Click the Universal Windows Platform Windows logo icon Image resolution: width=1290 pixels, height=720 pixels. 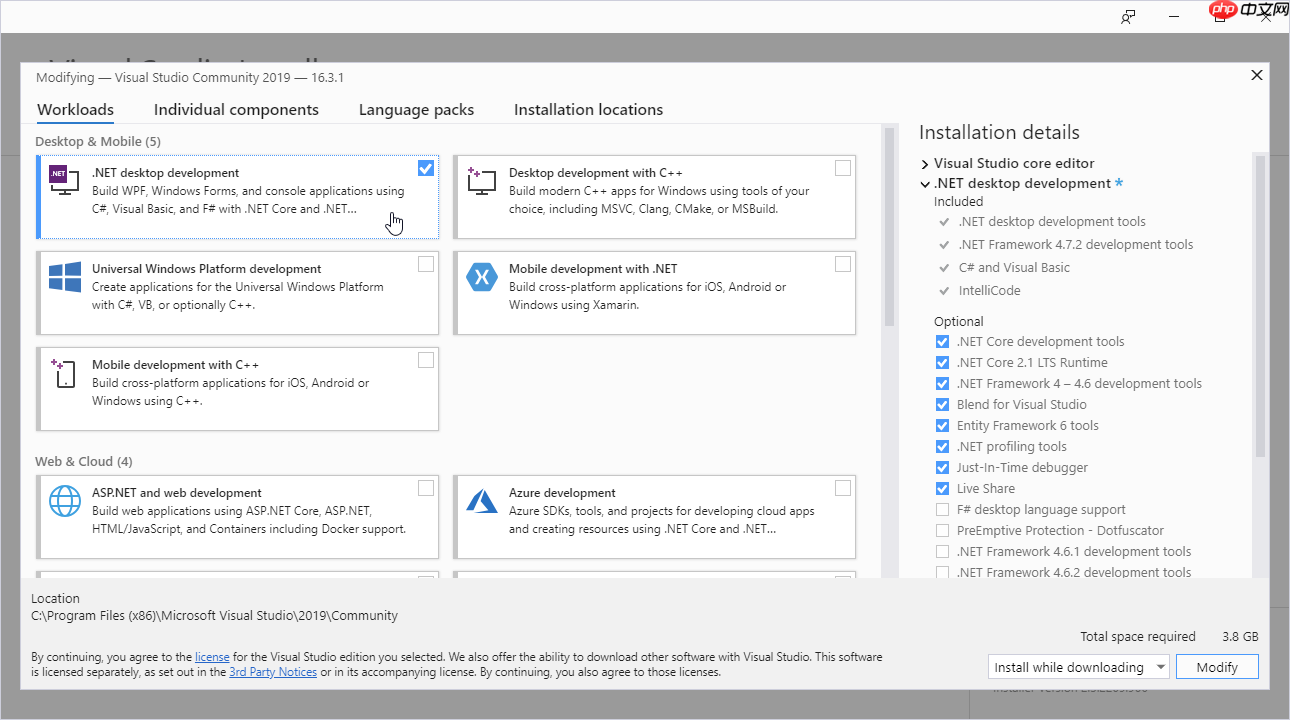click(64, 277)
